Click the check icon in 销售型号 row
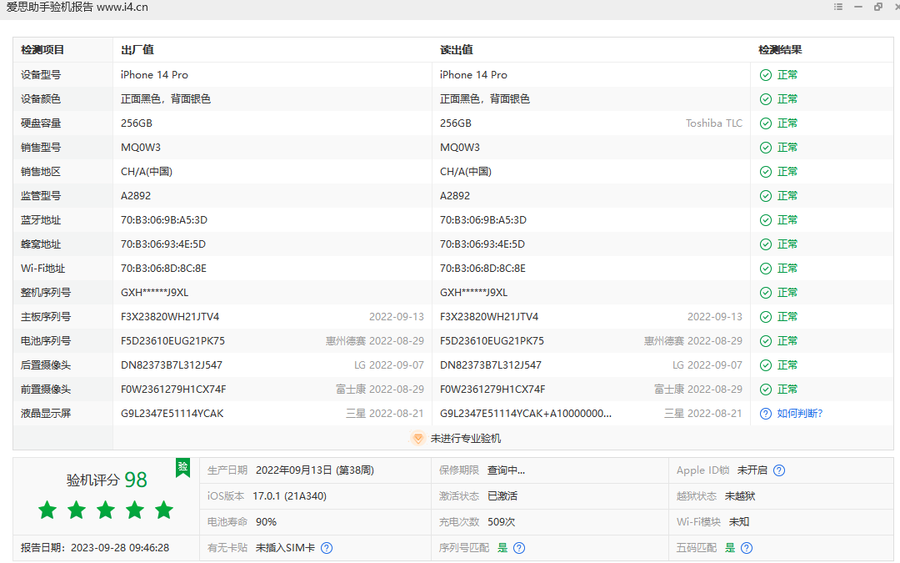Image resolution: width=900 pixels, height=563 pixels. click(765, 147)
